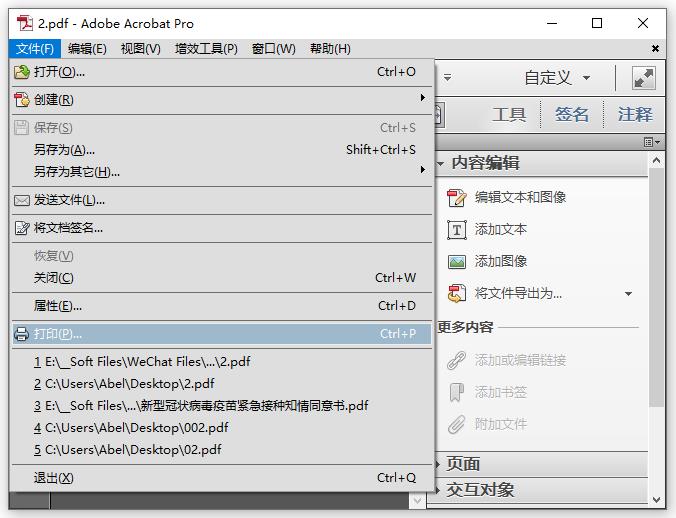This screenshot has width=676, height=518.
Task: Click the envelope icon beside Send File
Action: click(22, 200)
